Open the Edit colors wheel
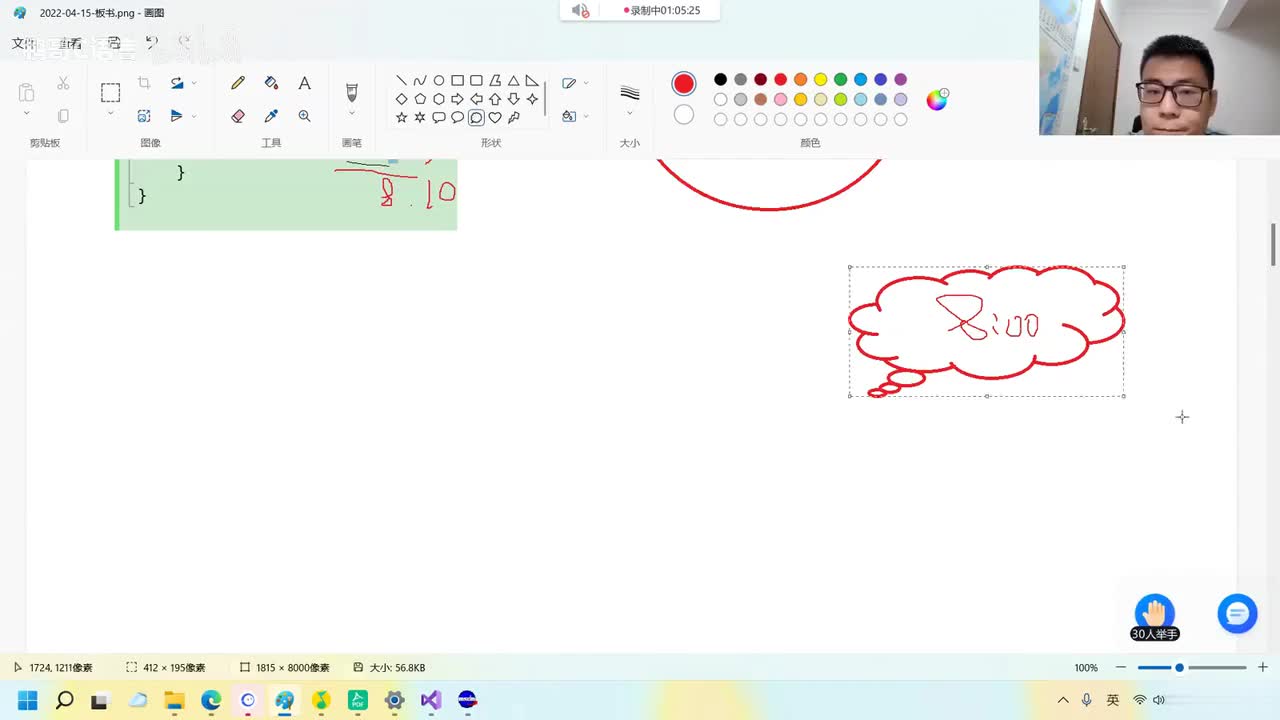1280x720 pixels. tap(937, 99)
